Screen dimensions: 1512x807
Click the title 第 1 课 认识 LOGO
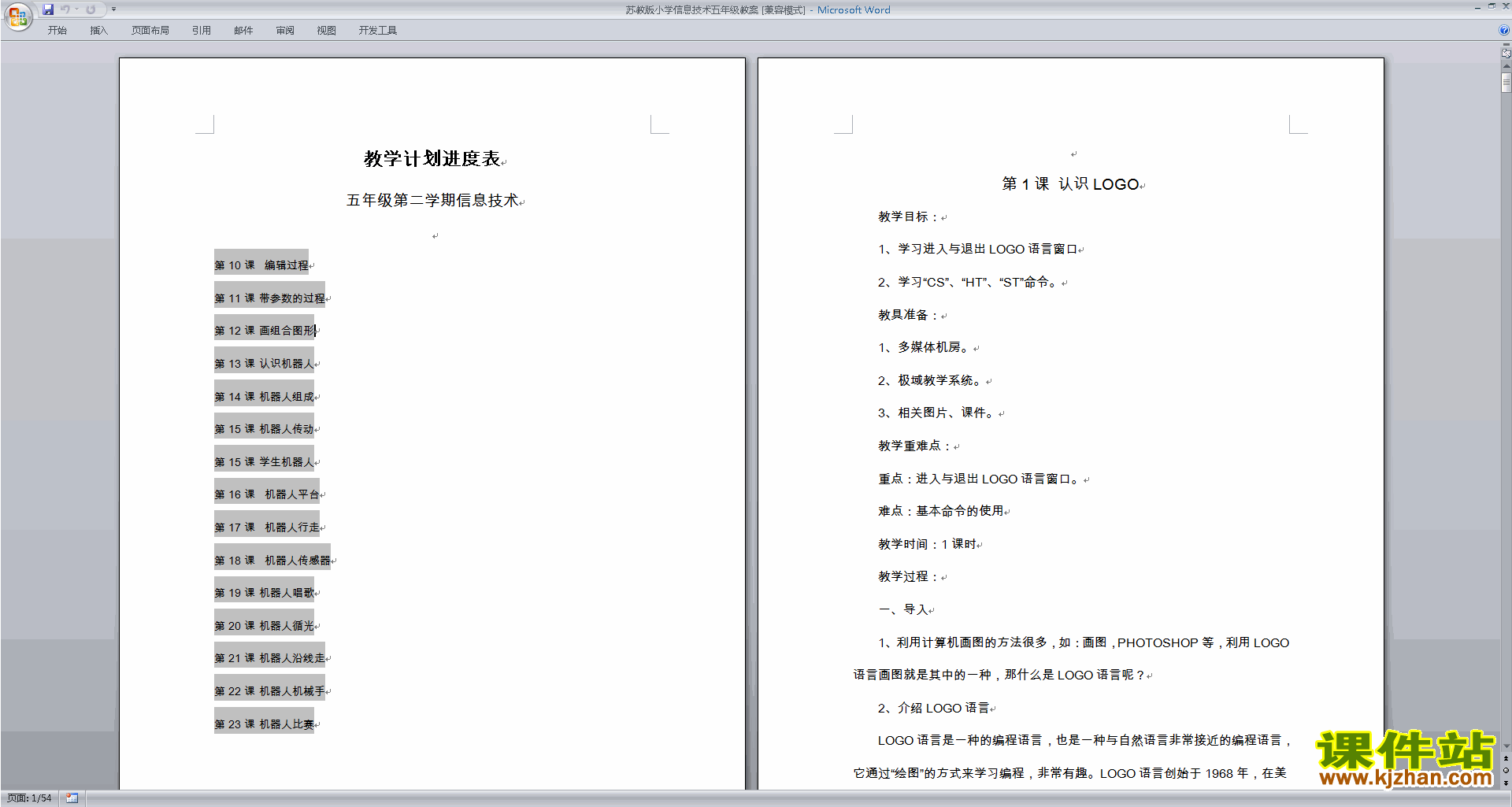(x=1070, y=184)
